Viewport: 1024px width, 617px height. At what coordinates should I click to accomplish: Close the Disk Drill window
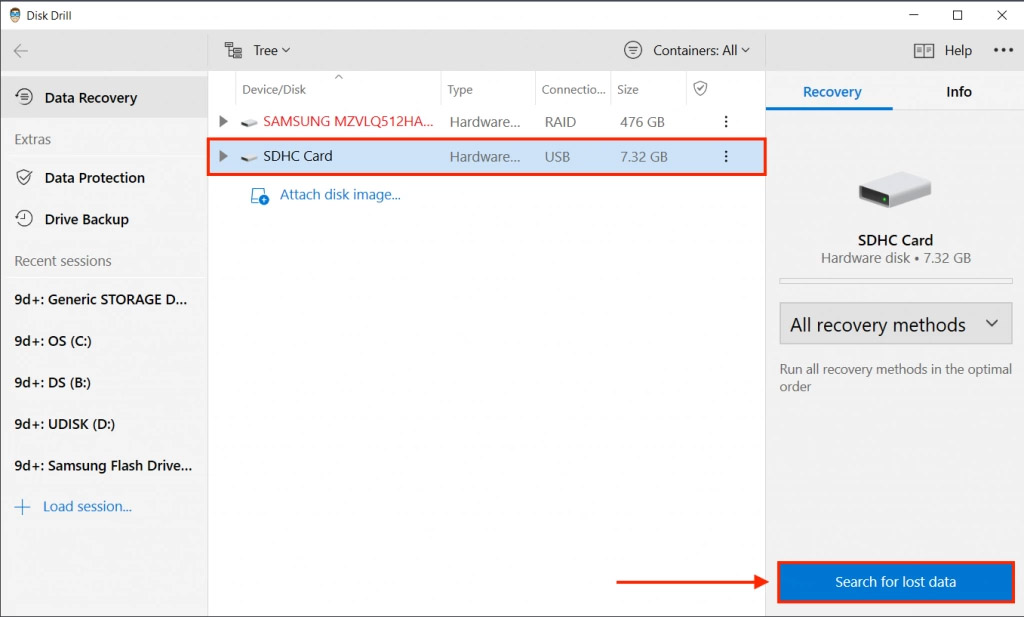click(x=1002, y=15)
